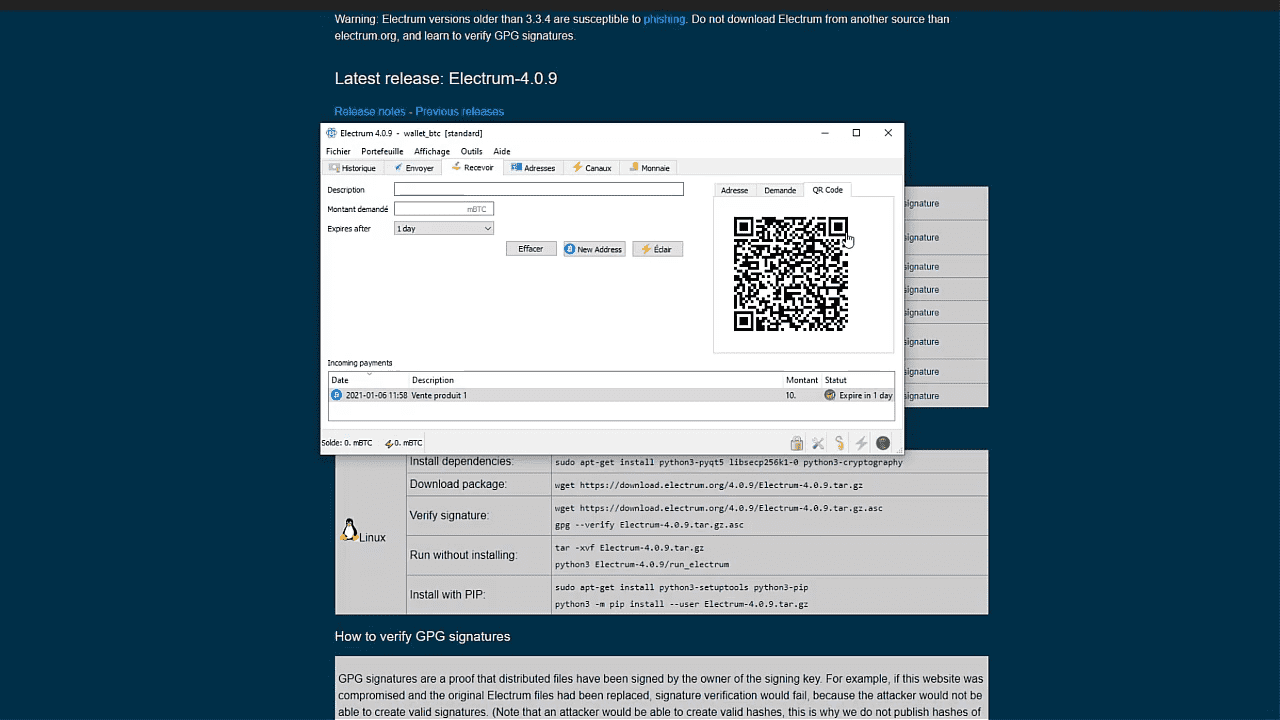Screen dimensions: 1280x720
Task: Minimize the Electrum window
Action: coord(824,133)
